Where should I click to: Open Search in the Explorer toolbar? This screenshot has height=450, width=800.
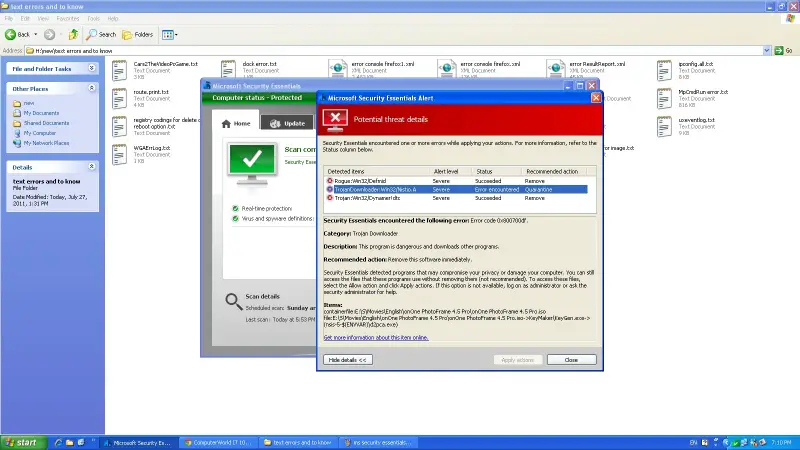(101, 34)
